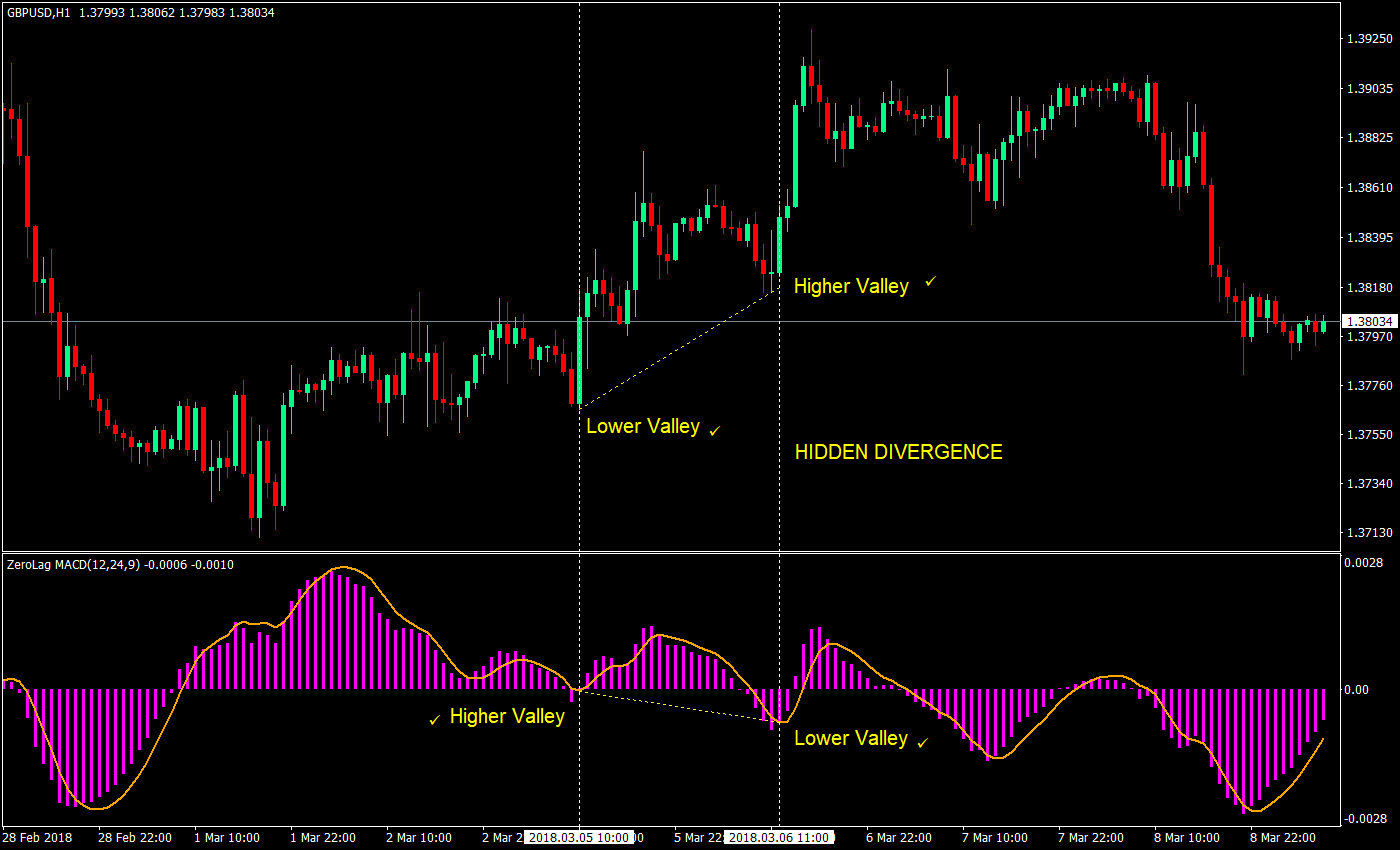Select the yellow dashed trendline on price chart
Image resolution: width=1400 pixels, height=850 pixels.
(x=679, y=348)
